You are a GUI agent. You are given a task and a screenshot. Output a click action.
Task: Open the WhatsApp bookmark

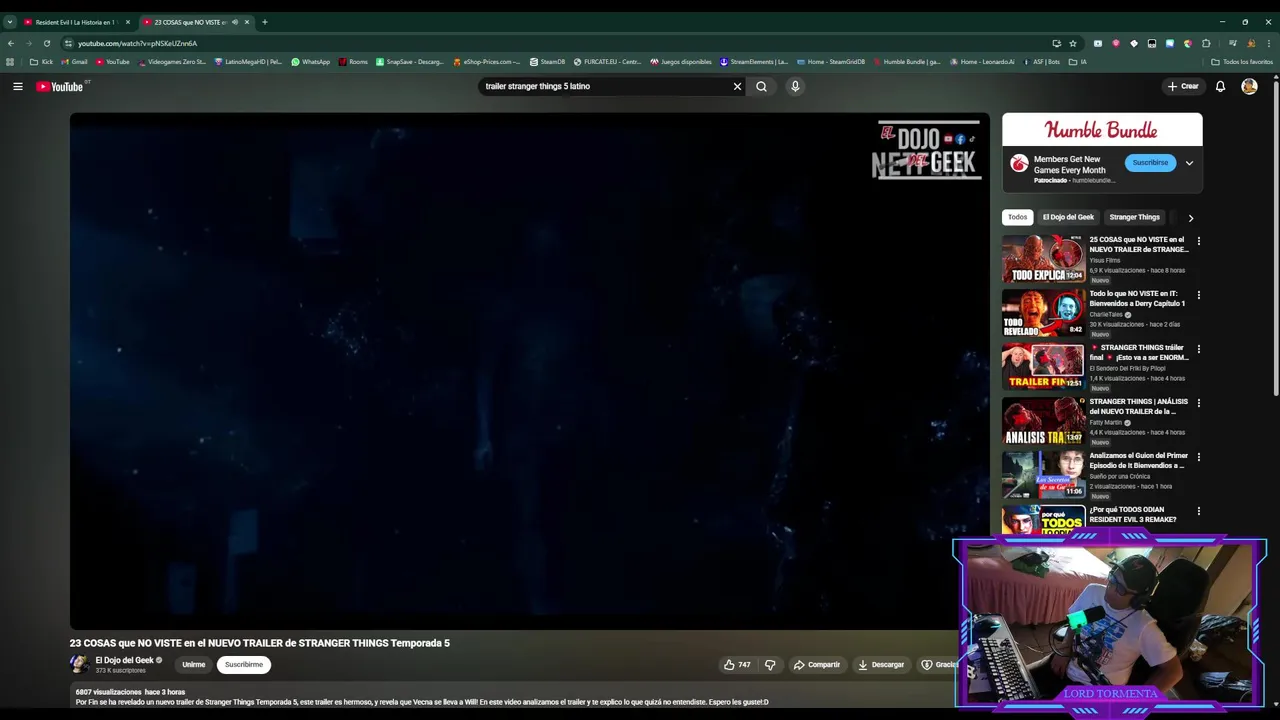(x=311, y=62)
